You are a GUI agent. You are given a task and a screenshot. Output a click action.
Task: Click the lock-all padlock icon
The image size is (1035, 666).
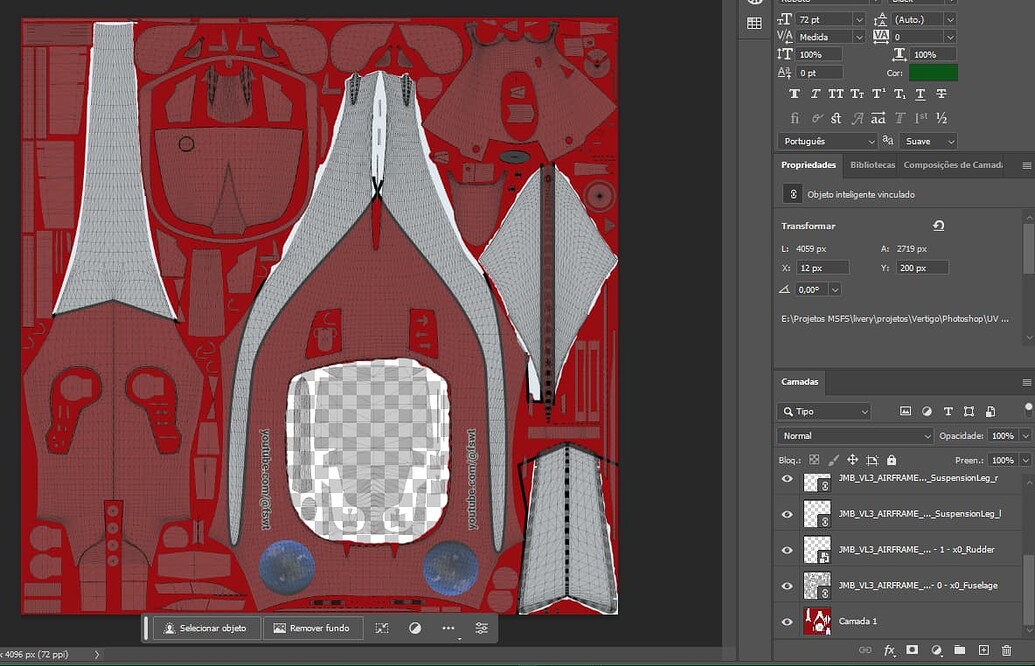tap(891, 460)
